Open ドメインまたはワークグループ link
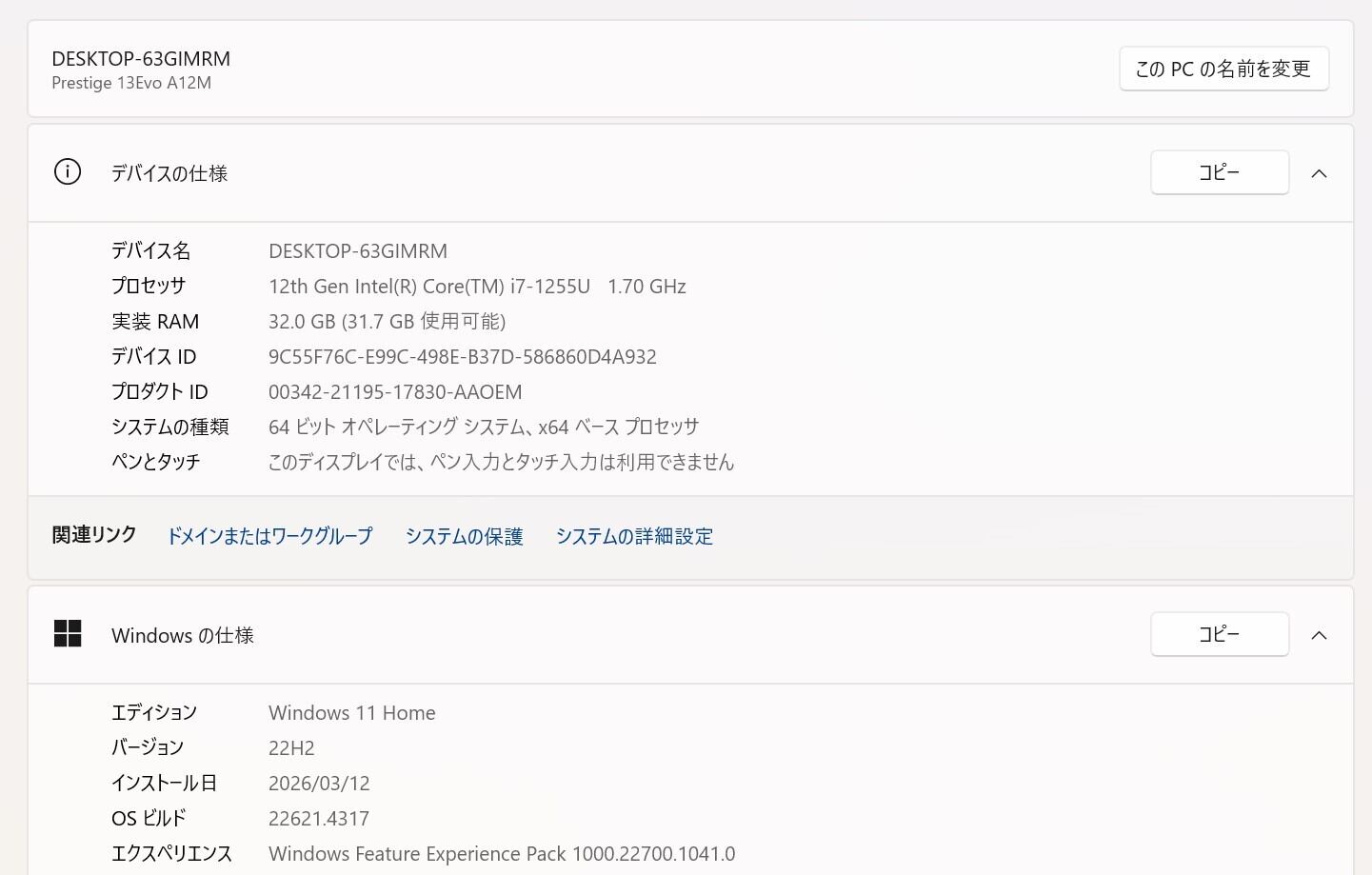Viewport: 1372px width, 875px height. coord(269,536)
